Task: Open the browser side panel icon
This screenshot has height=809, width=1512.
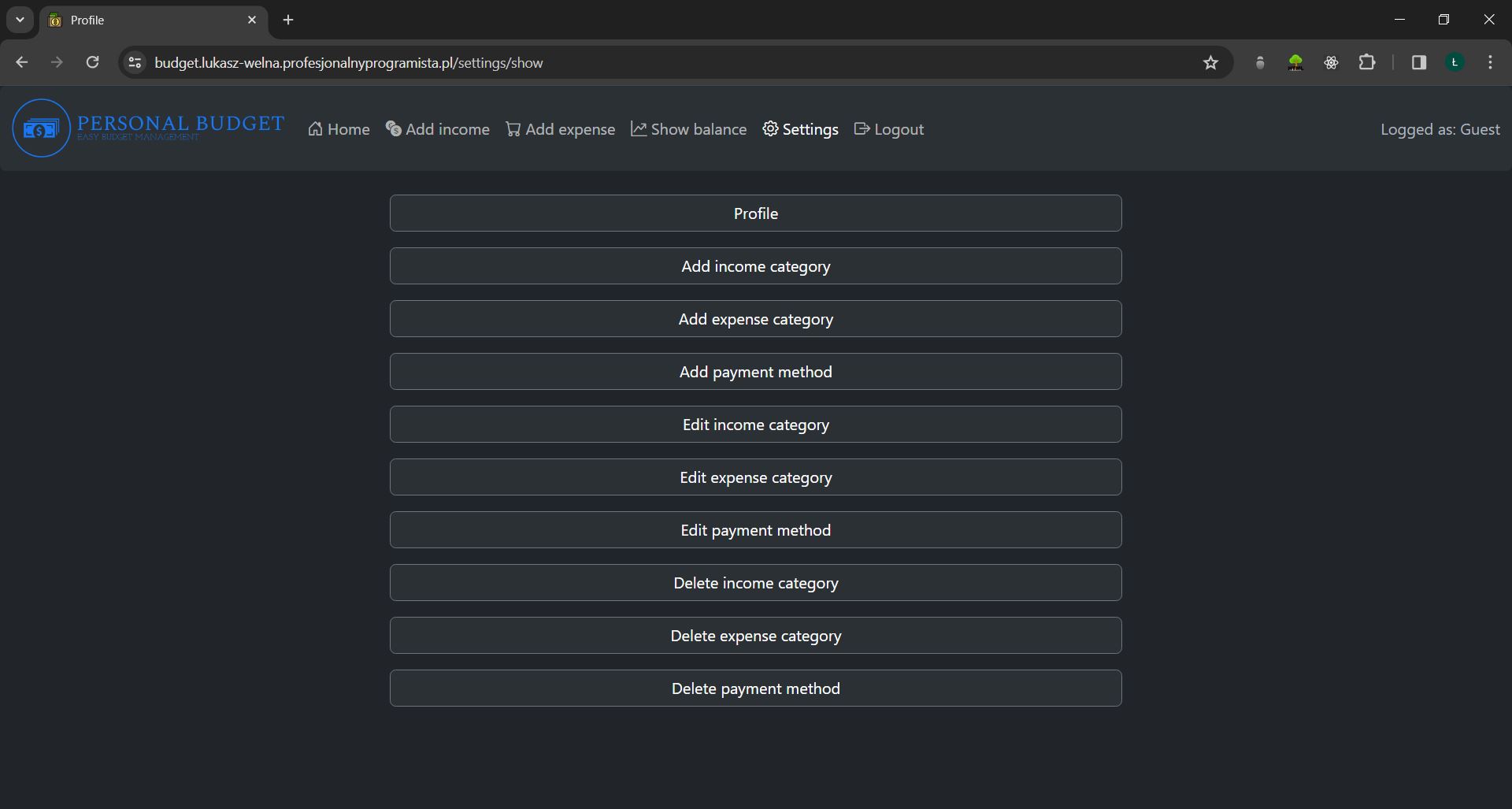Action: coord(1418,62)
